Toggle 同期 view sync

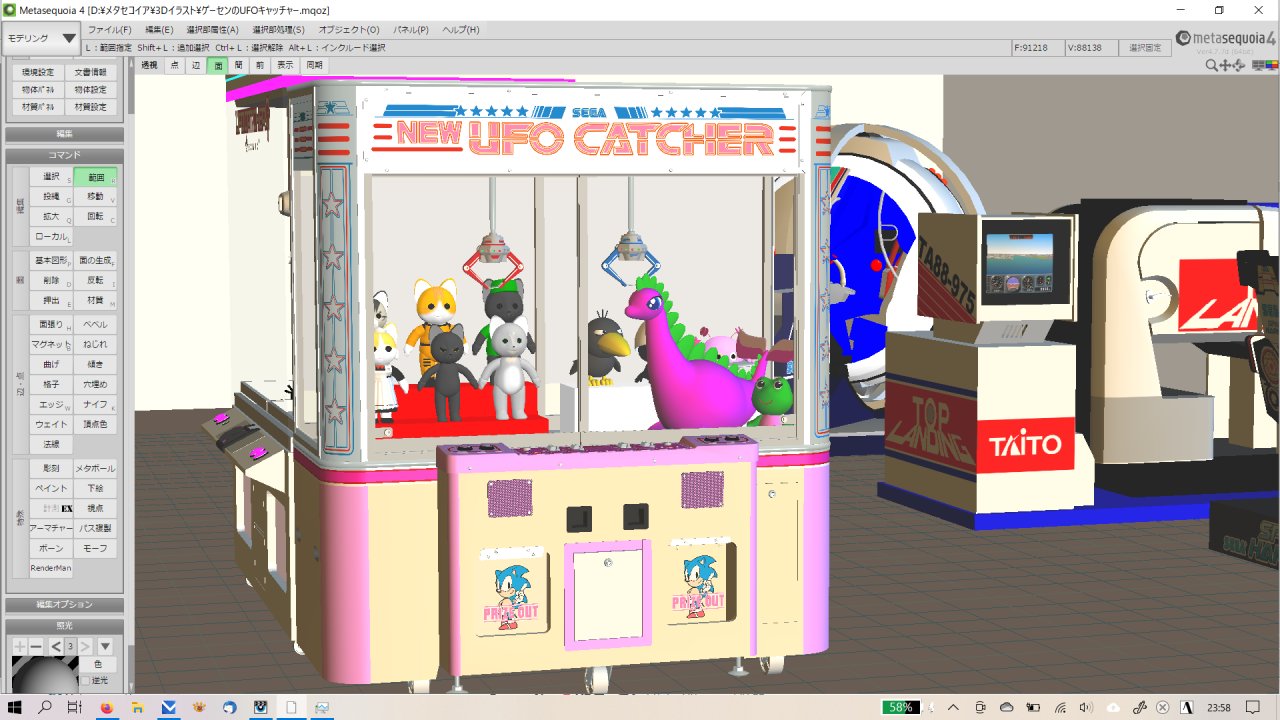click(315, 65)
